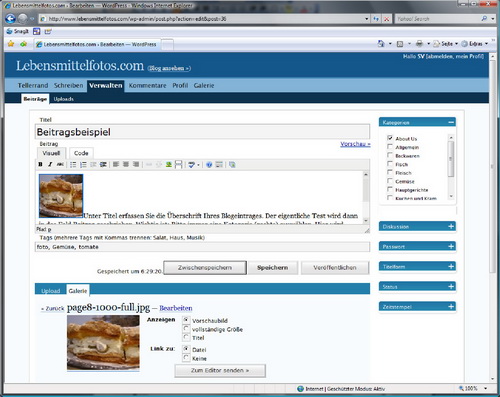
Task: Click the browser Home icon
Action: pyautogui.click(x=381, y=44)
